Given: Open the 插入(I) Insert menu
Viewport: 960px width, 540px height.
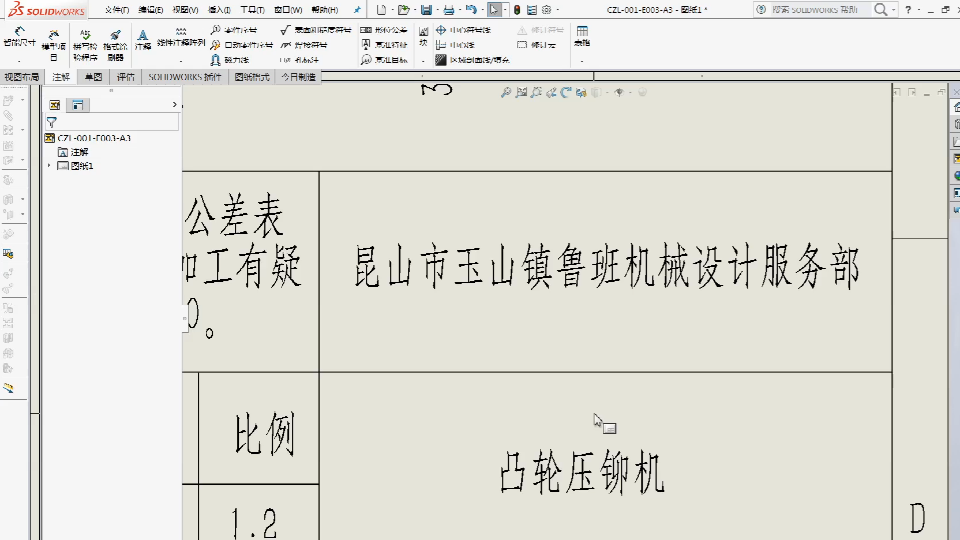Looking at the screenshot, I should coord(219,10).
